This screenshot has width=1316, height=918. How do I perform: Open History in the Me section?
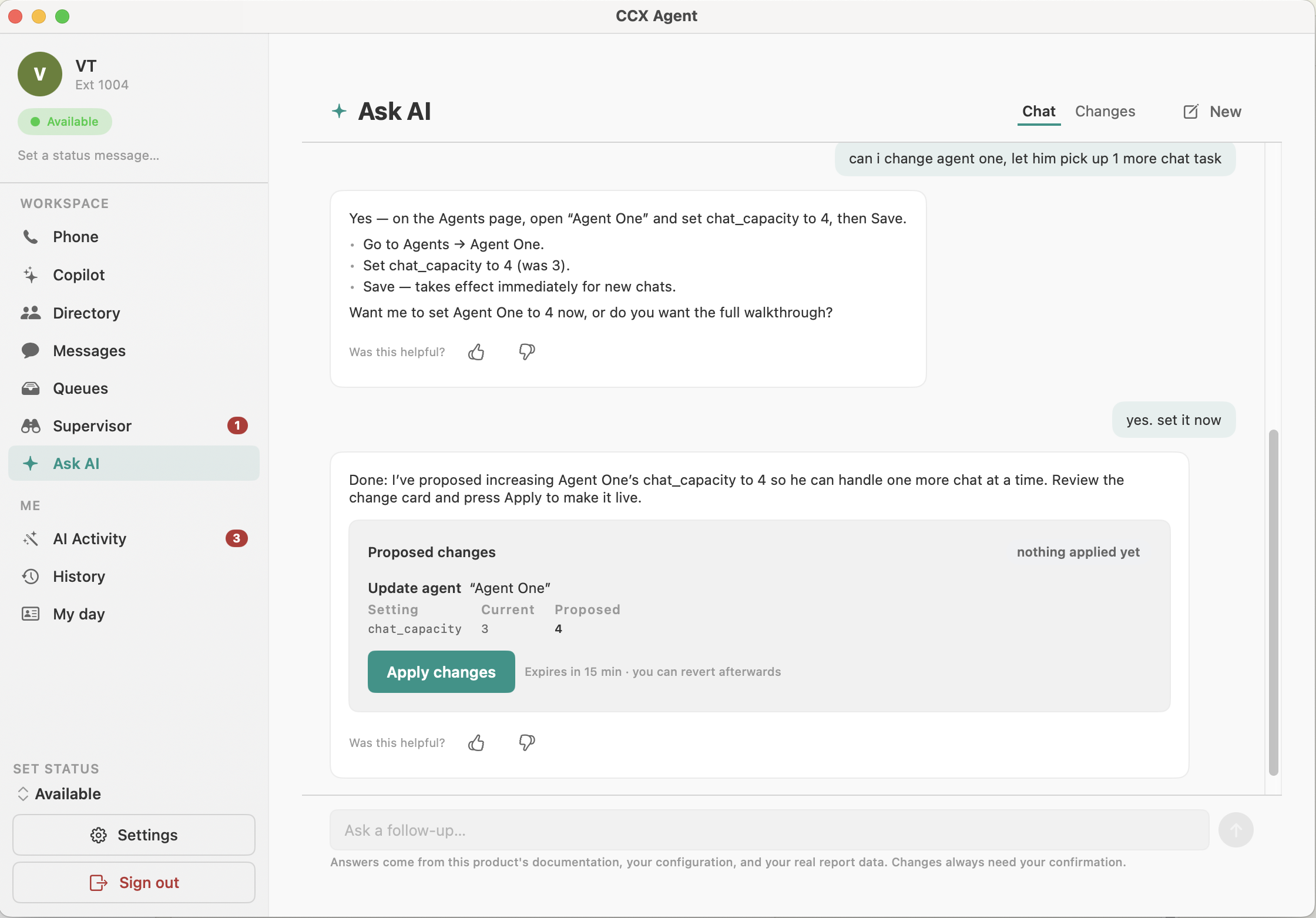pyautogui.click(x=134, y=577)
